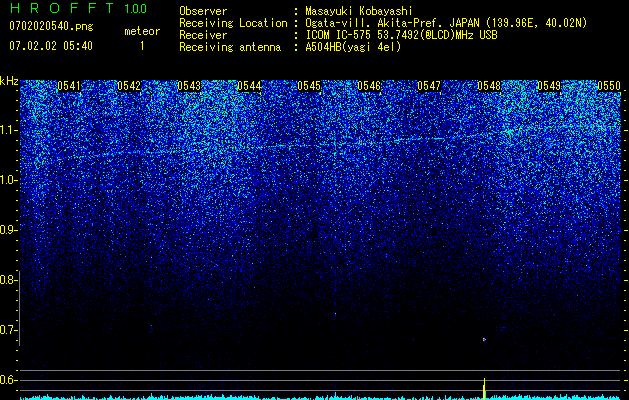This screenshot has width=629, height=400.
Task: Click the 0542 time marker
Action: 129,86
